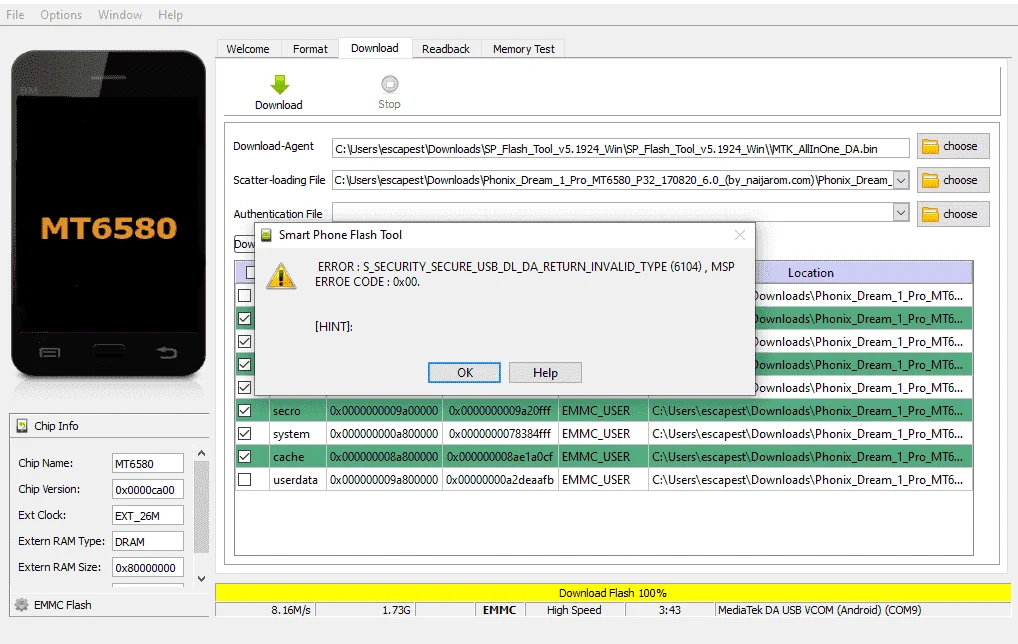
Task: Click the warning triangle icon in dialog
Action: tap(281, 276)
